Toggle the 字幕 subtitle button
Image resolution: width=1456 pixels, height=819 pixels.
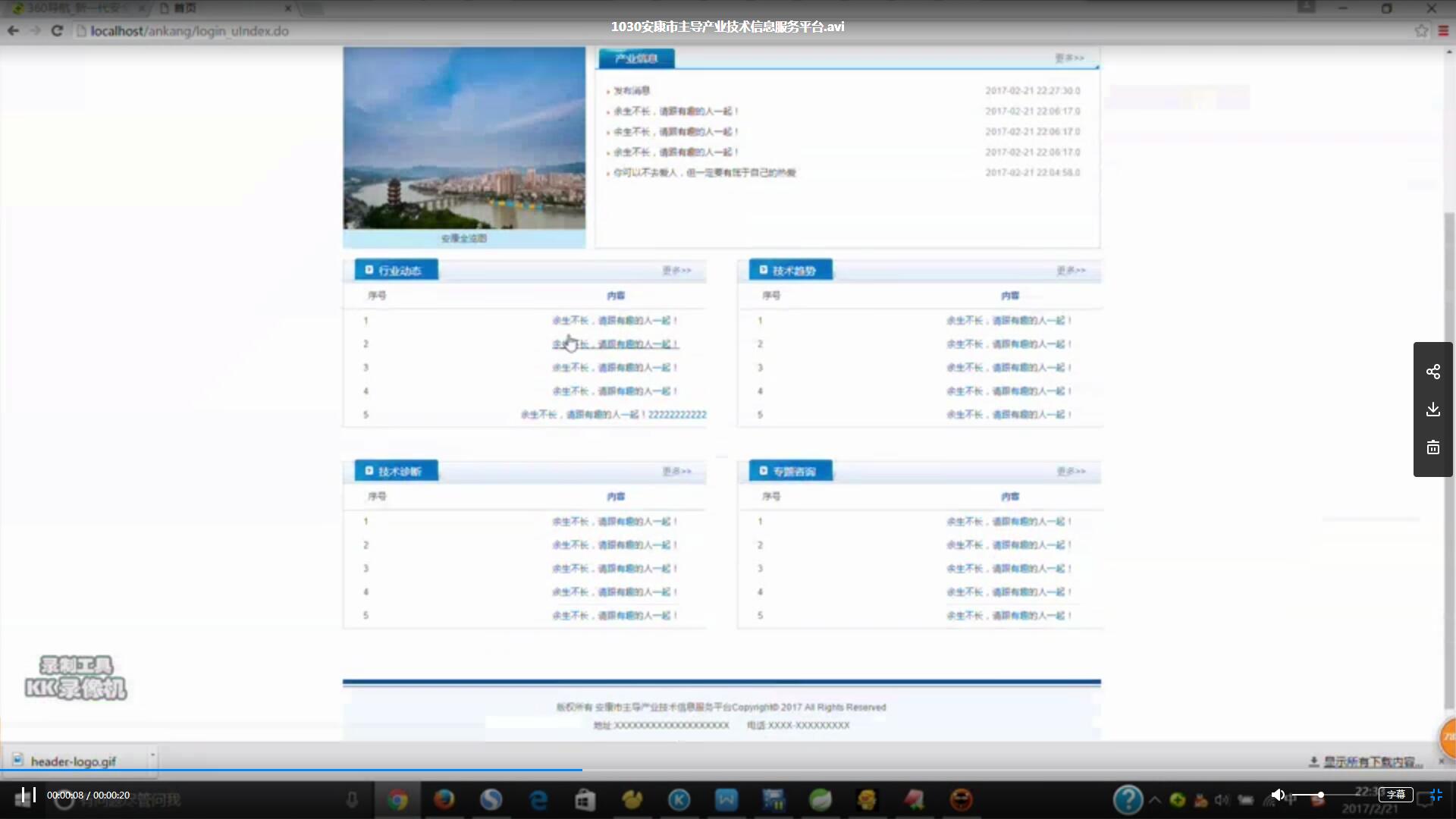[1395, 795]
